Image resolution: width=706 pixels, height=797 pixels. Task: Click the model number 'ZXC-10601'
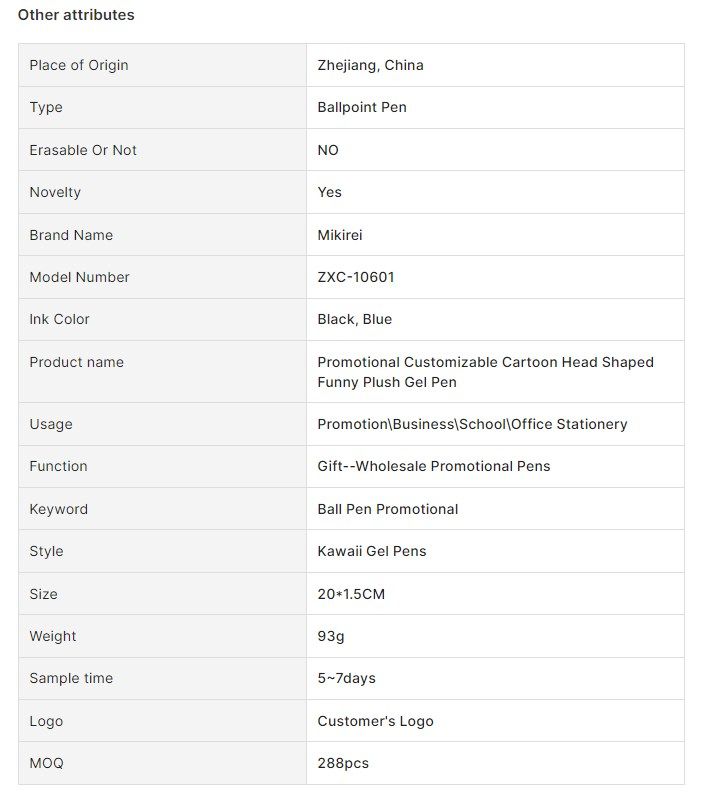356,277
